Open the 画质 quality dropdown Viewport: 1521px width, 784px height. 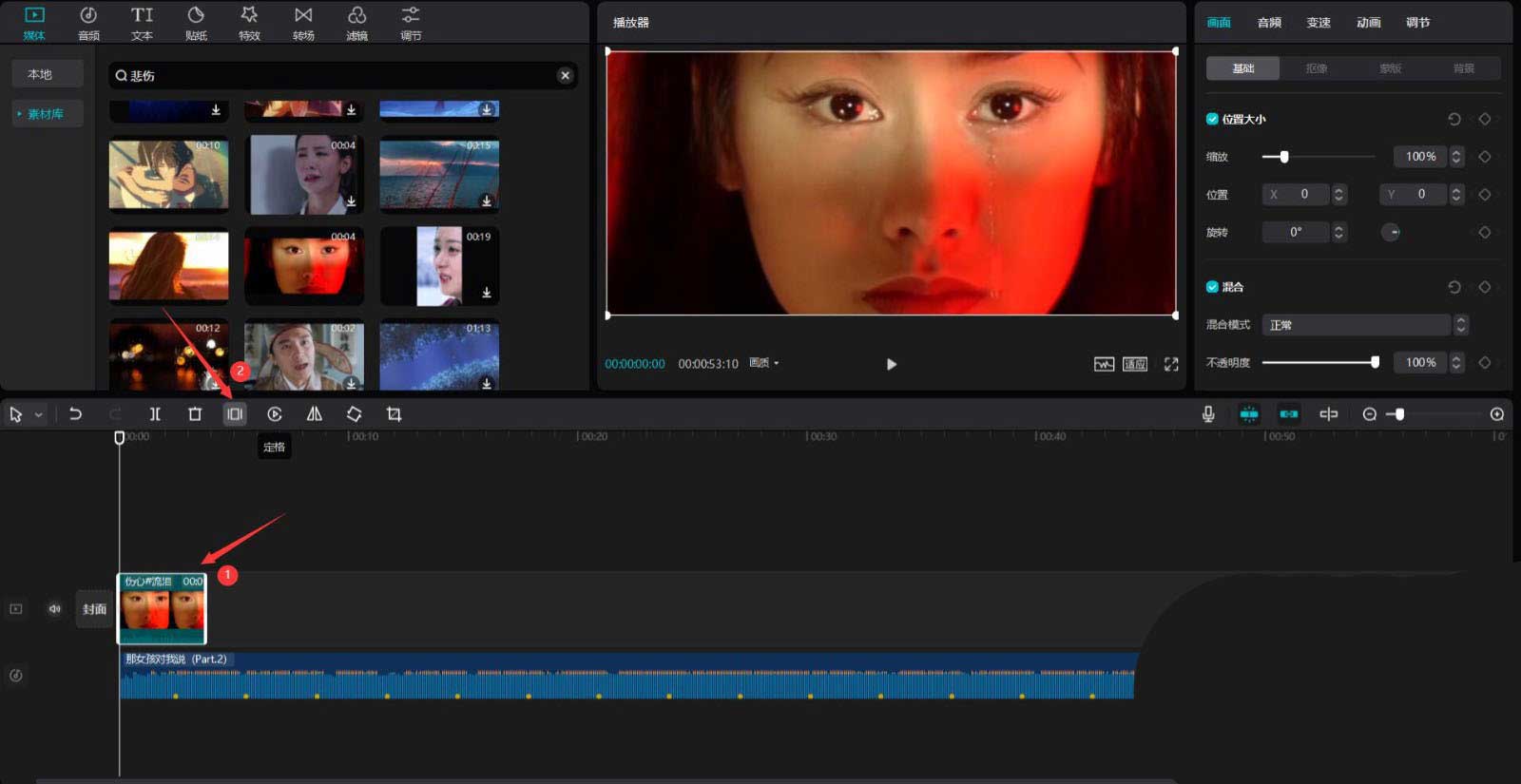763,363
